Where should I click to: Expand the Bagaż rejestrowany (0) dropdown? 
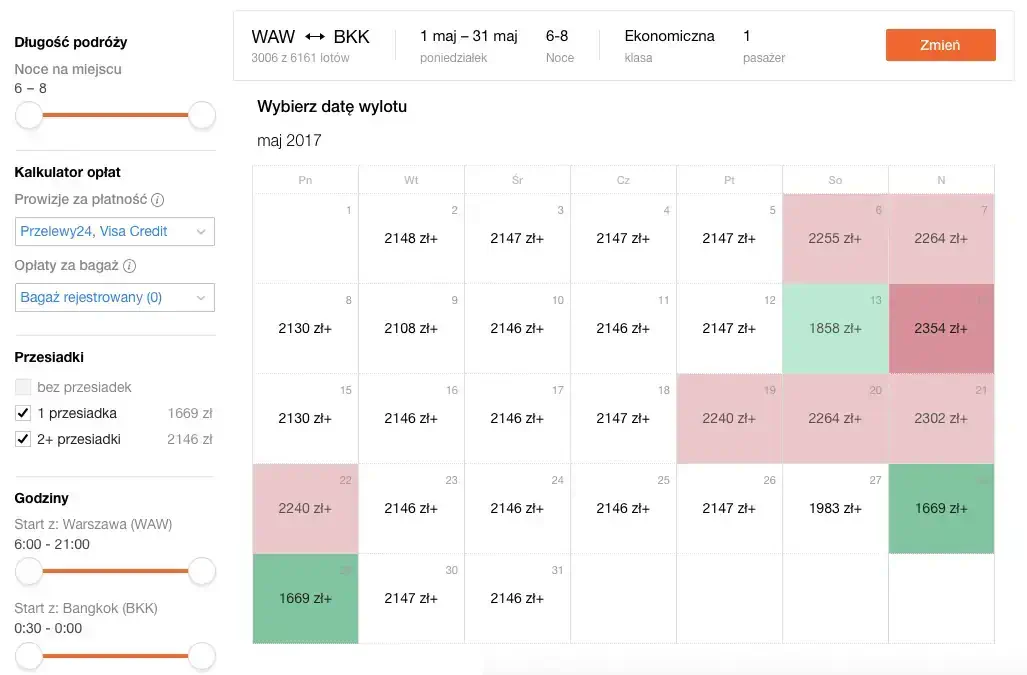tap(115, 297)
